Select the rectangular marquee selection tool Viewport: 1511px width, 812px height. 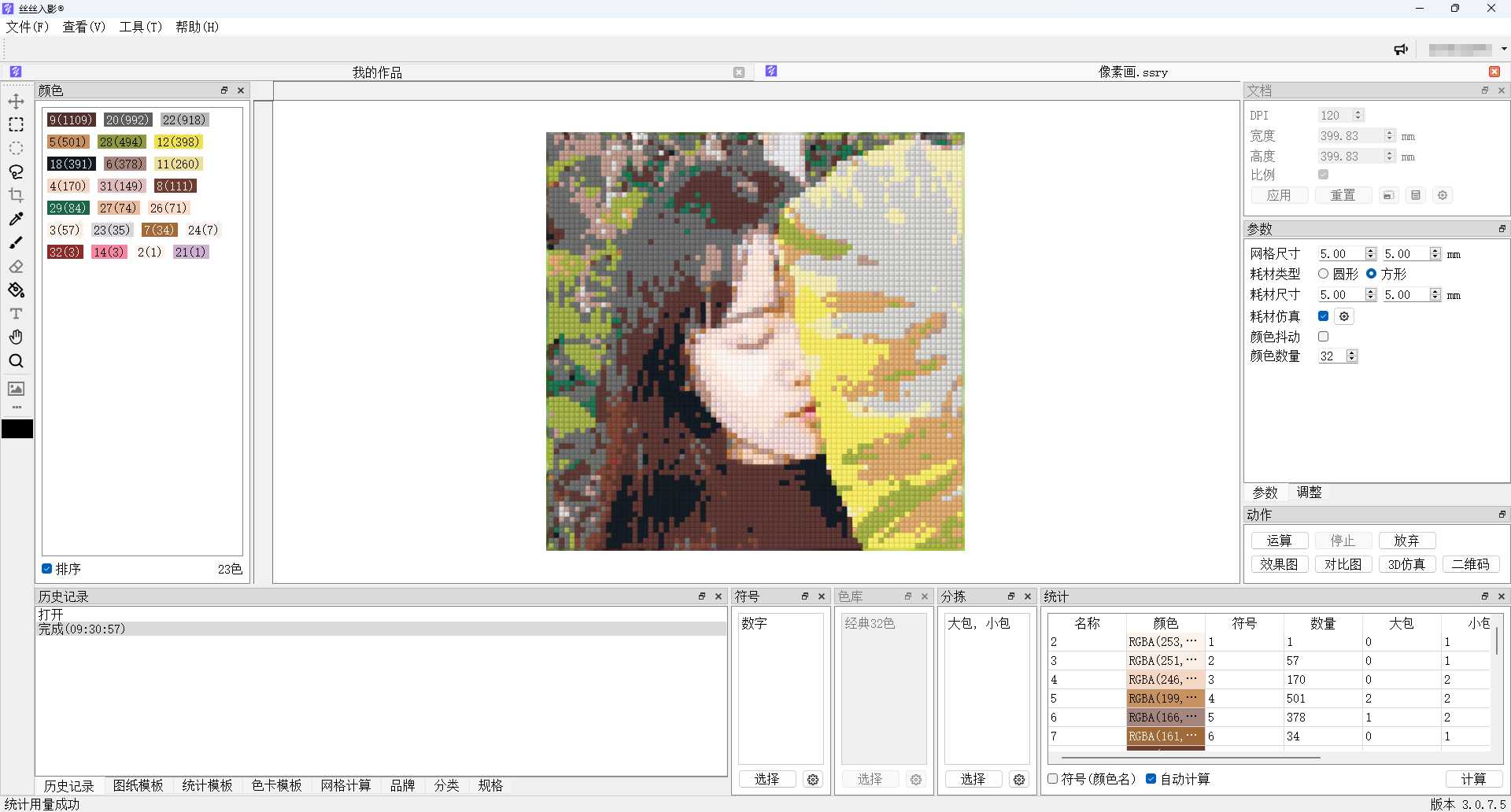click(x=16, y=125)
